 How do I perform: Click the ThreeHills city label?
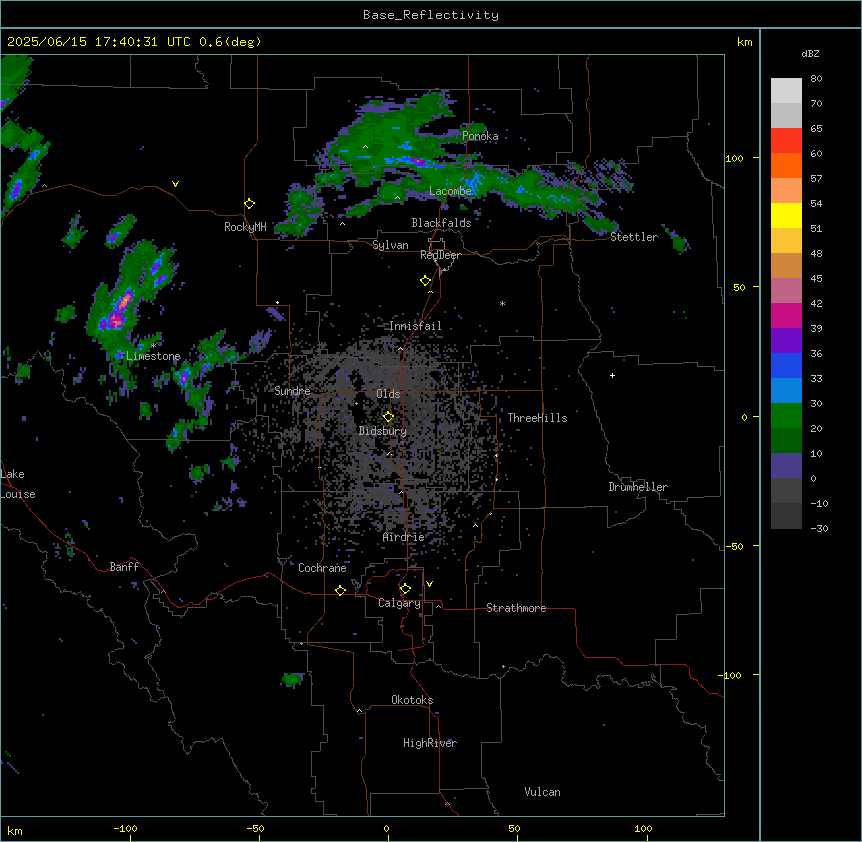tap(537, 418)
